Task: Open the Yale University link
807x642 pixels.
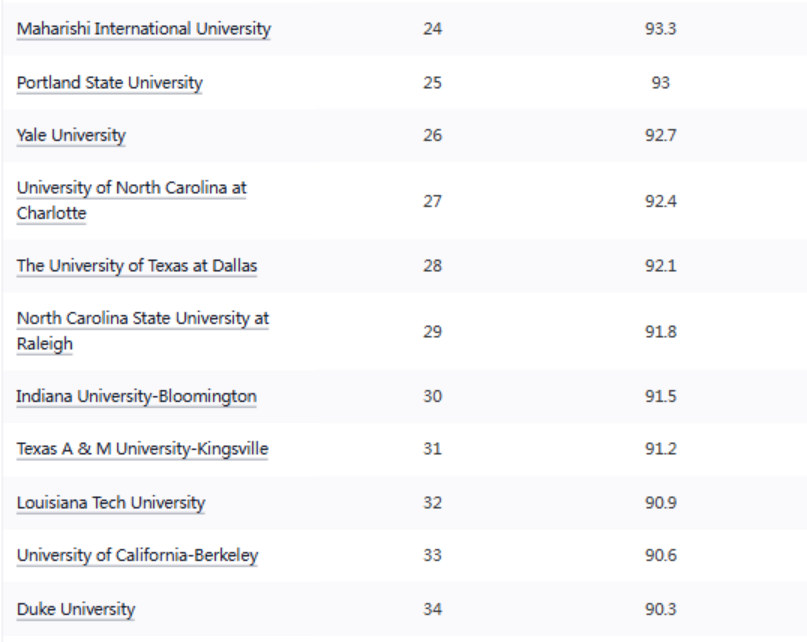Action: pyautogui.click(x=71, y=135)
